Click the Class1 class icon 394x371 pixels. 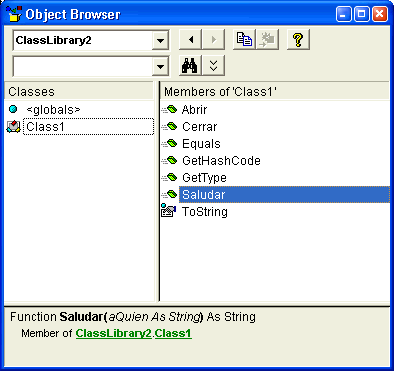coord(13,127)
